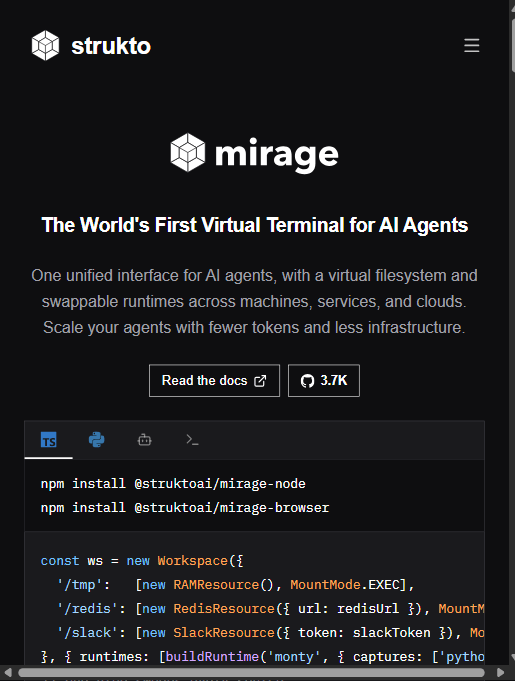Click the '/redis' RedisResource code line
This screenshot has height=681, width=515.
[271, 608]
